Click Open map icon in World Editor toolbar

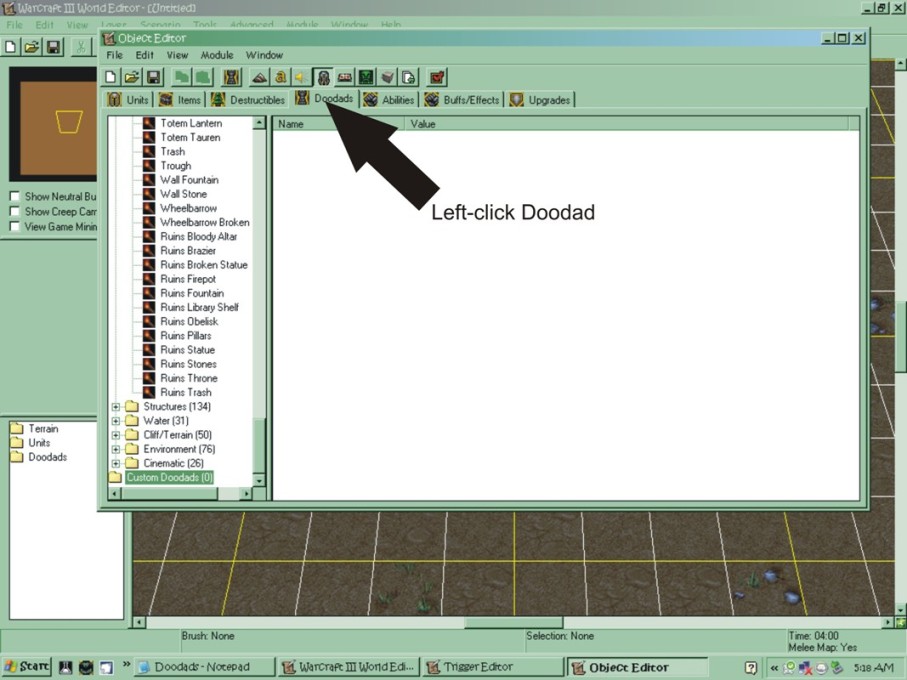click(x=32, y=47)
